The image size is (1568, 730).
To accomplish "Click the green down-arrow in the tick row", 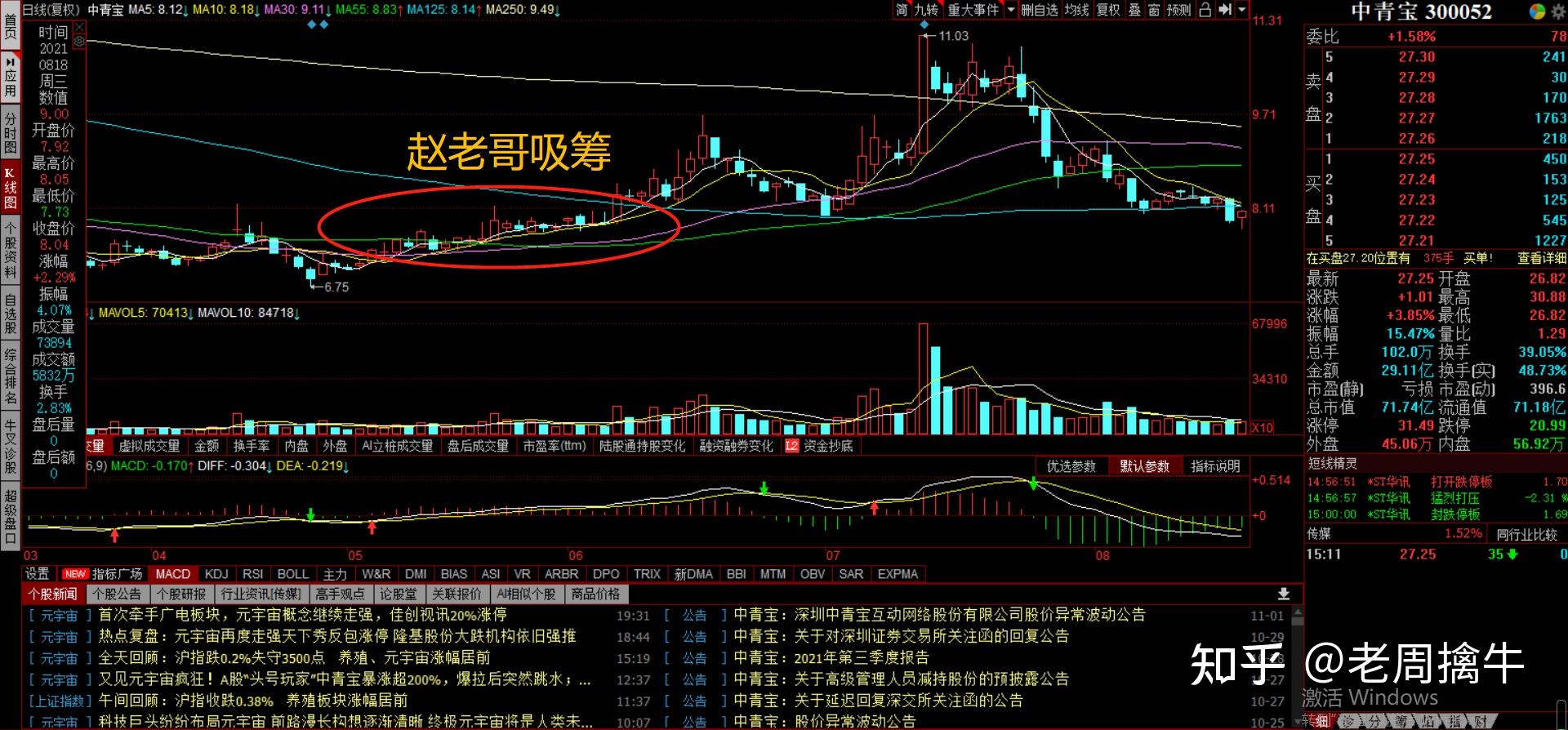I will pyautogui.click(x=1512, y=554).
